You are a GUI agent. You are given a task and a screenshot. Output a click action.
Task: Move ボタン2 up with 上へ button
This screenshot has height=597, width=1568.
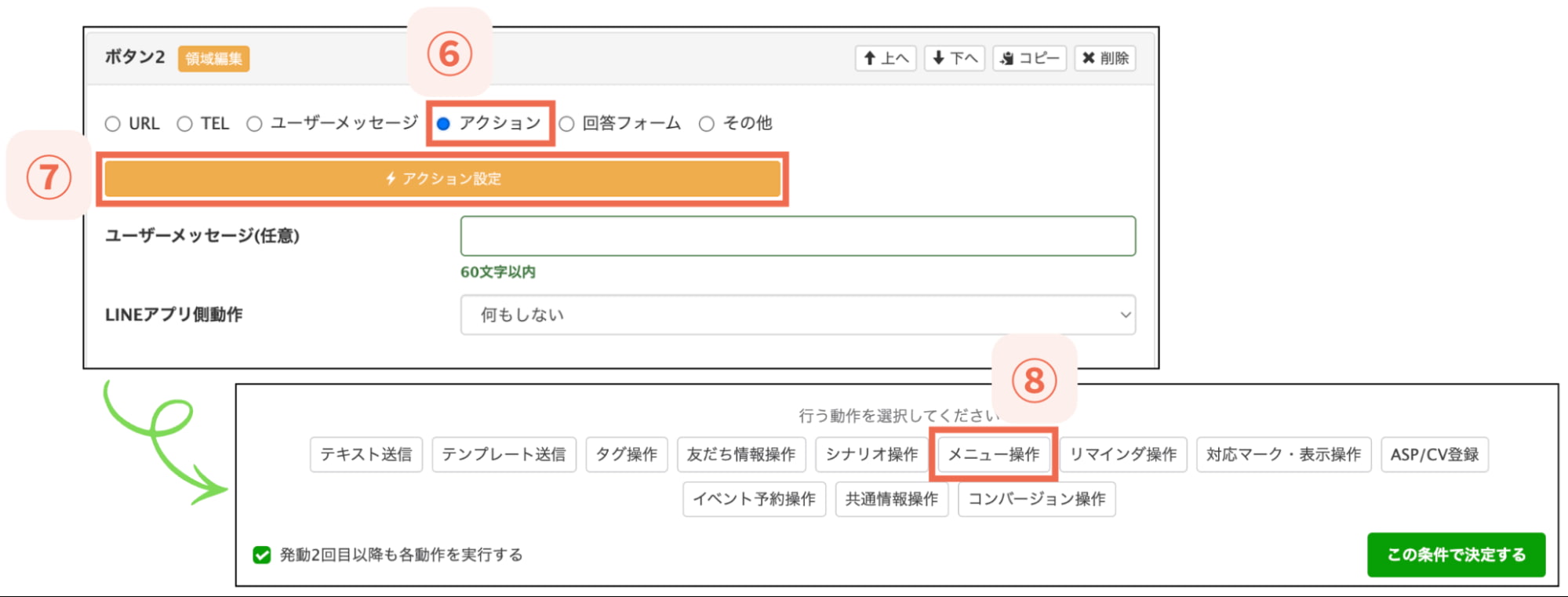click(886, 58)
